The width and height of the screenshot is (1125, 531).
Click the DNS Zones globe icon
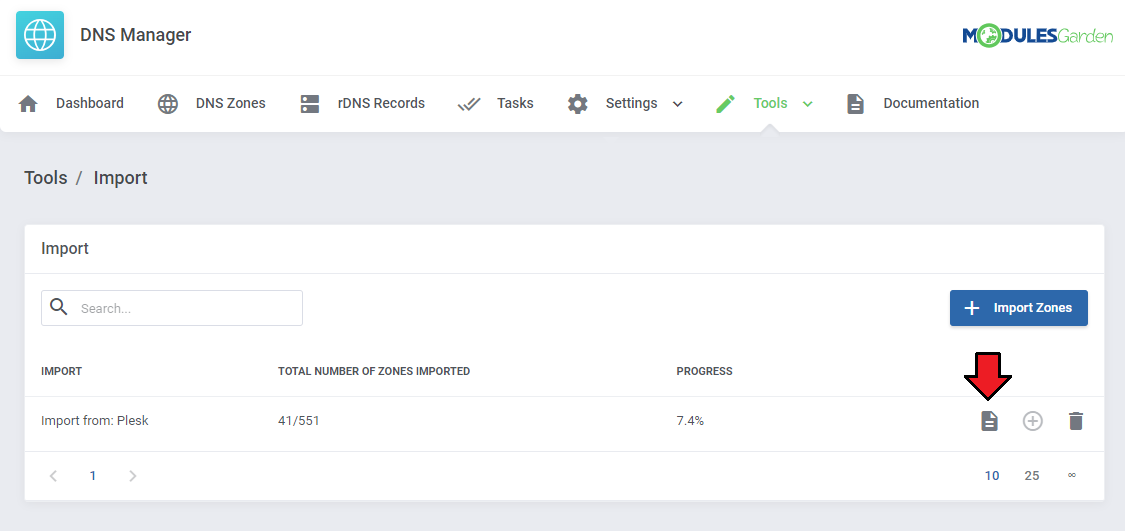point(168,103)
